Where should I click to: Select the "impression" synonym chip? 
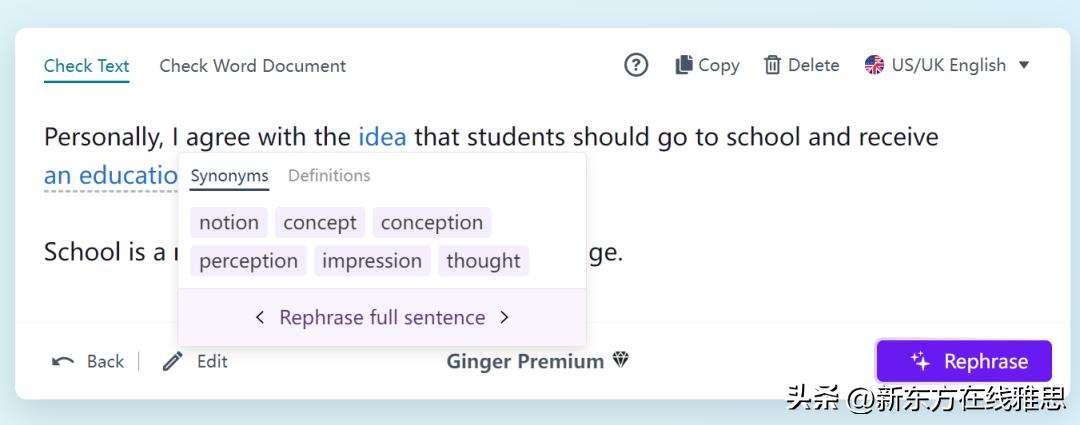[372, 260]
